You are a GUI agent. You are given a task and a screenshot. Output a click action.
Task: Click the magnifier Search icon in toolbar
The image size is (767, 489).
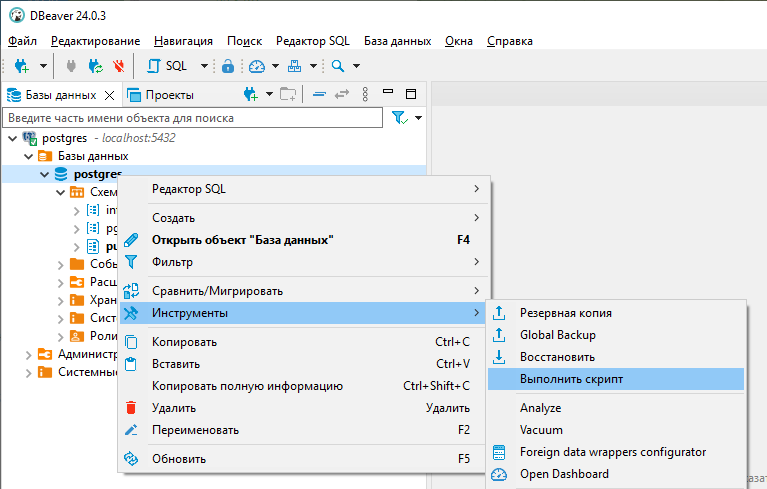(x=338, y=66)
